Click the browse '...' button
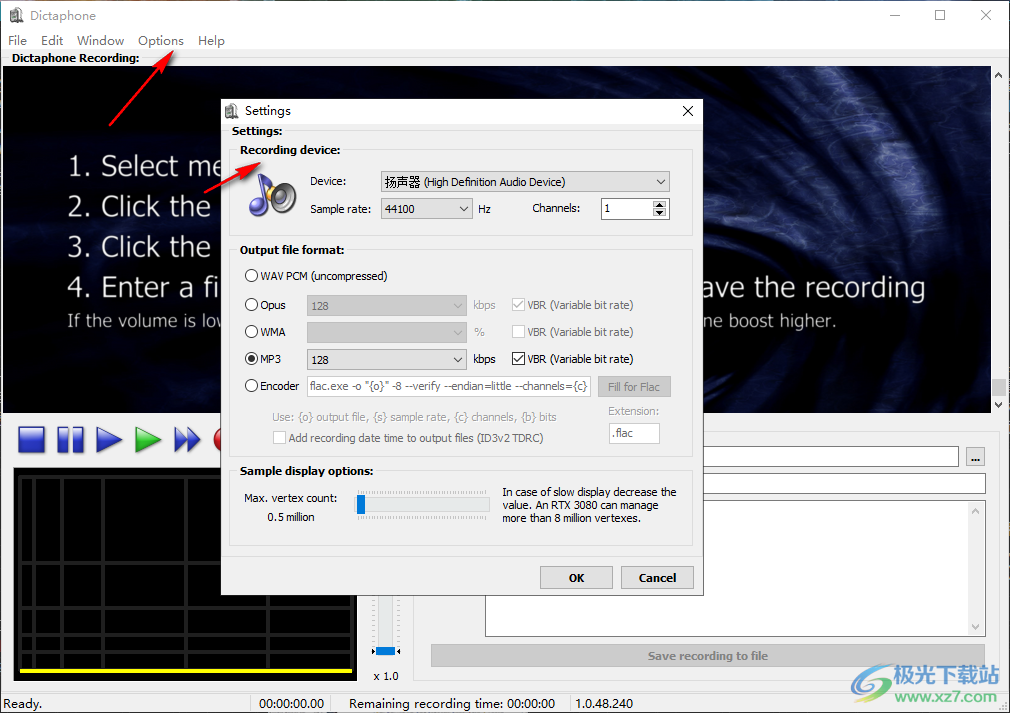Image resolution: width=1010 pixels, height=713 pixels. coord(976,457)
